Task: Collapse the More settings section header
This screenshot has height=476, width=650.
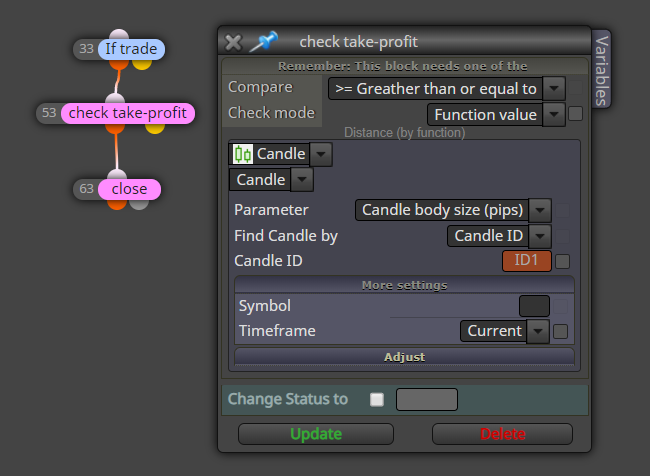Action: click(404, 285)
